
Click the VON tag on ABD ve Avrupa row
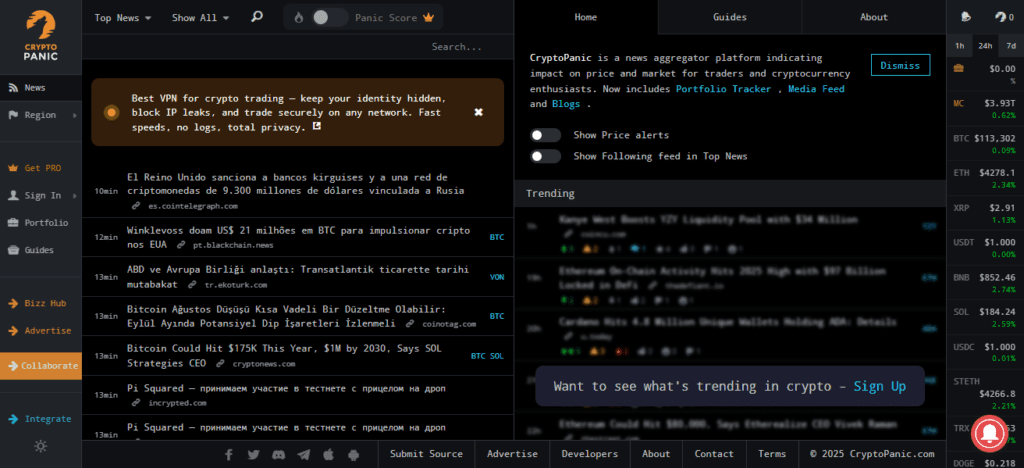(497, 277)
